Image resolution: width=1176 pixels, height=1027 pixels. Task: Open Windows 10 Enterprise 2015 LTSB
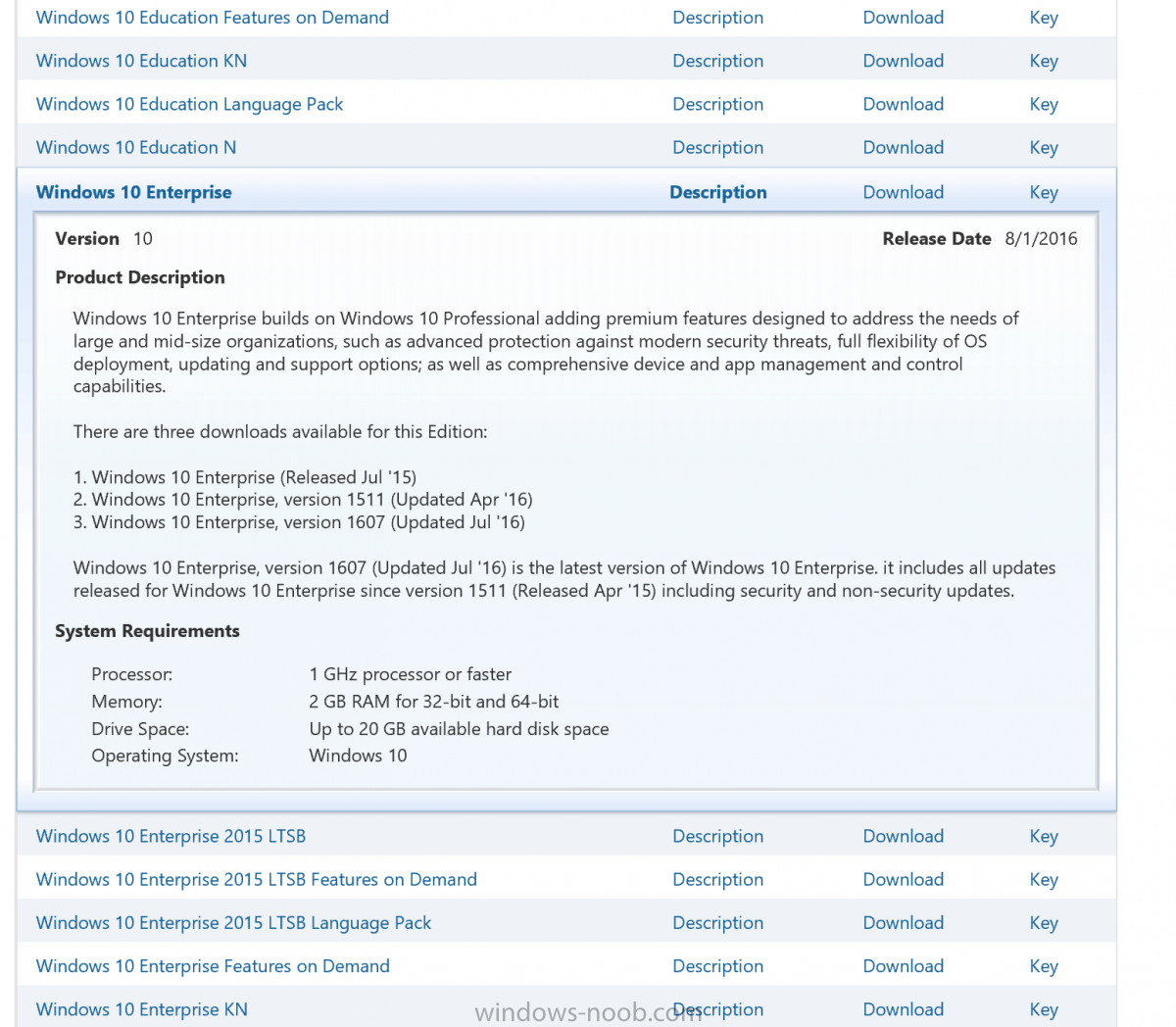pyautogui.click(x=171, y=836)
